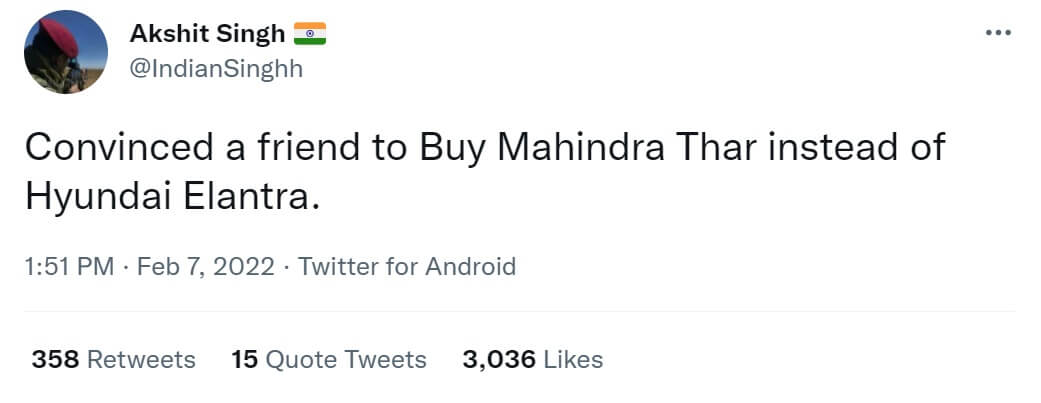
Task: Click the words Hyundai Elantra in tweet
Action: coord(170,196)
